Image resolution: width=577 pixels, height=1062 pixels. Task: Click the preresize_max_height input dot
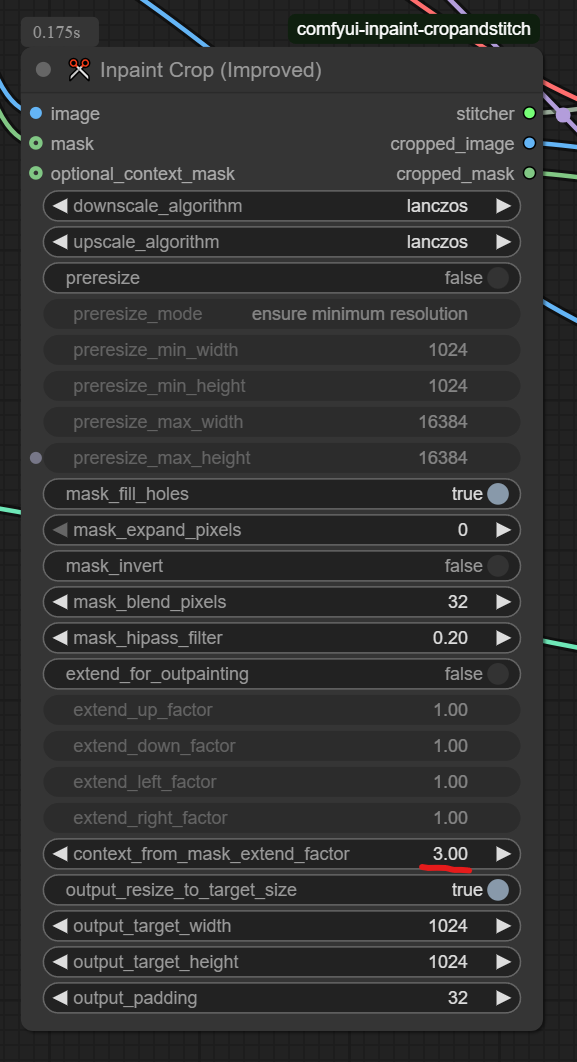point(36,458)
